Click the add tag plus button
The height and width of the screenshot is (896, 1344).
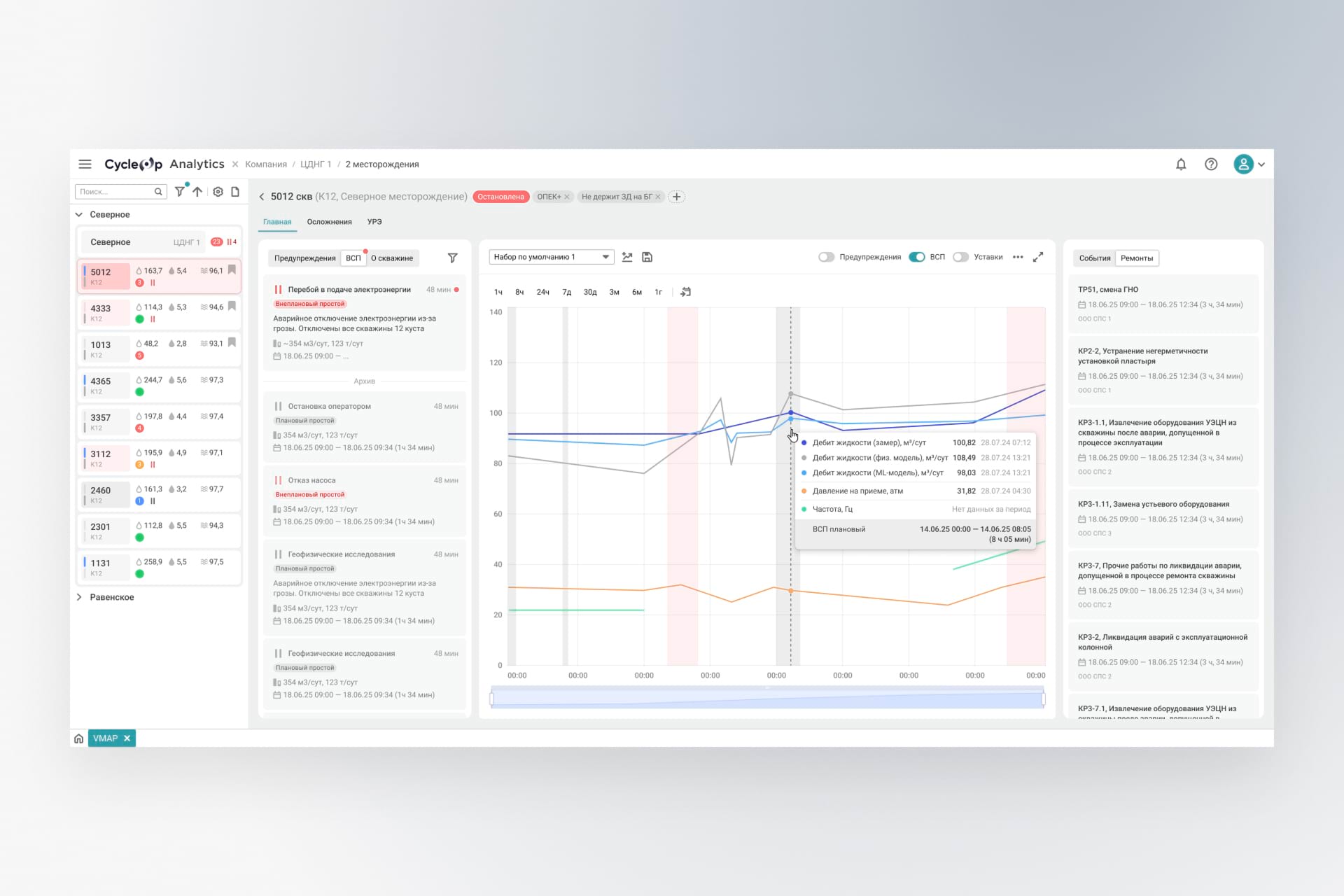676,197
